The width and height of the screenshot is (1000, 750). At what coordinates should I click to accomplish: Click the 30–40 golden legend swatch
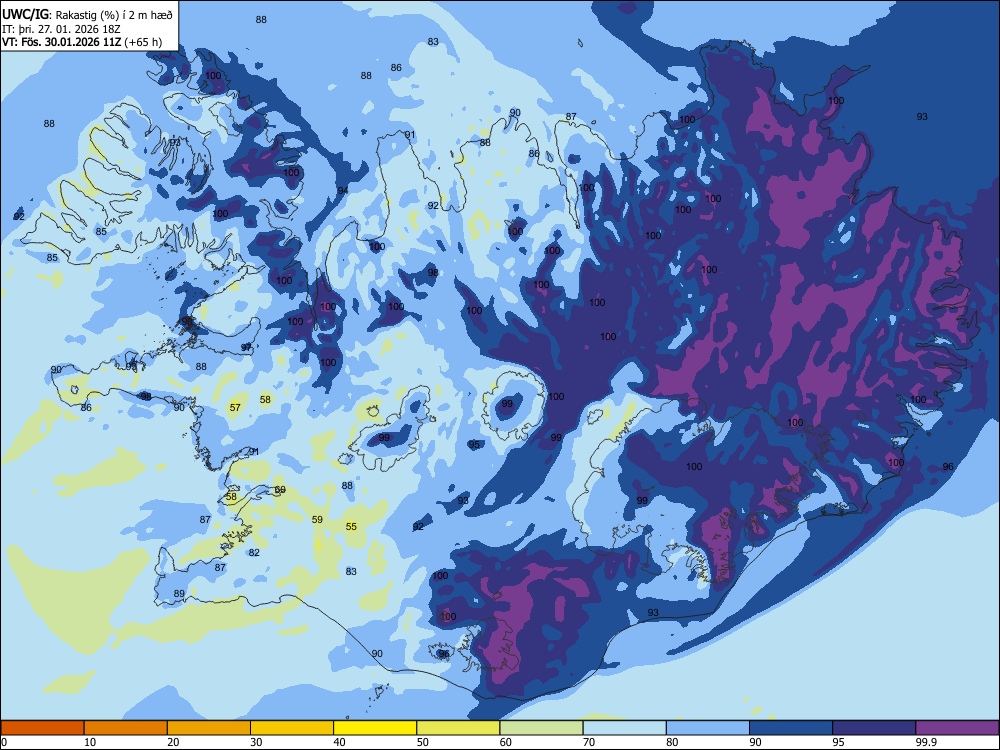point(292,728)
